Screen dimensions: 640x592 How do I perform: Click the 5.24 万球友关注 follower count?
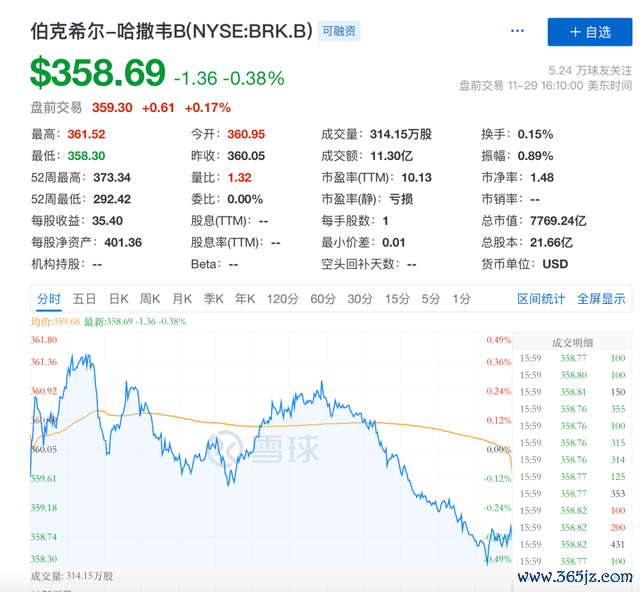click(590, 71)
